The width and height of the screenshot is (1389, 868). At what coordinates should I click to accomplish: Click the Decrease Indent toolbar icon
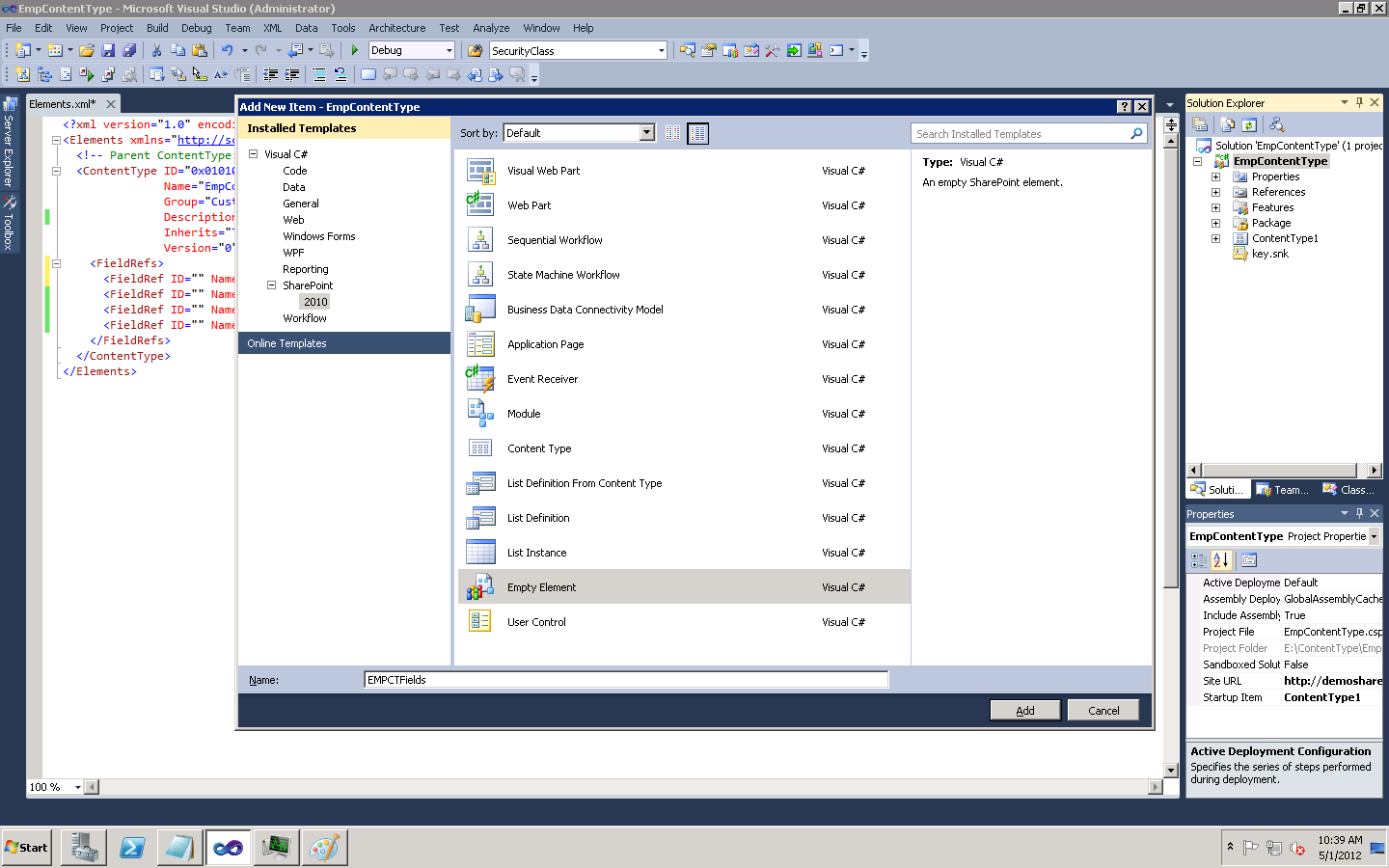[271, 74]
